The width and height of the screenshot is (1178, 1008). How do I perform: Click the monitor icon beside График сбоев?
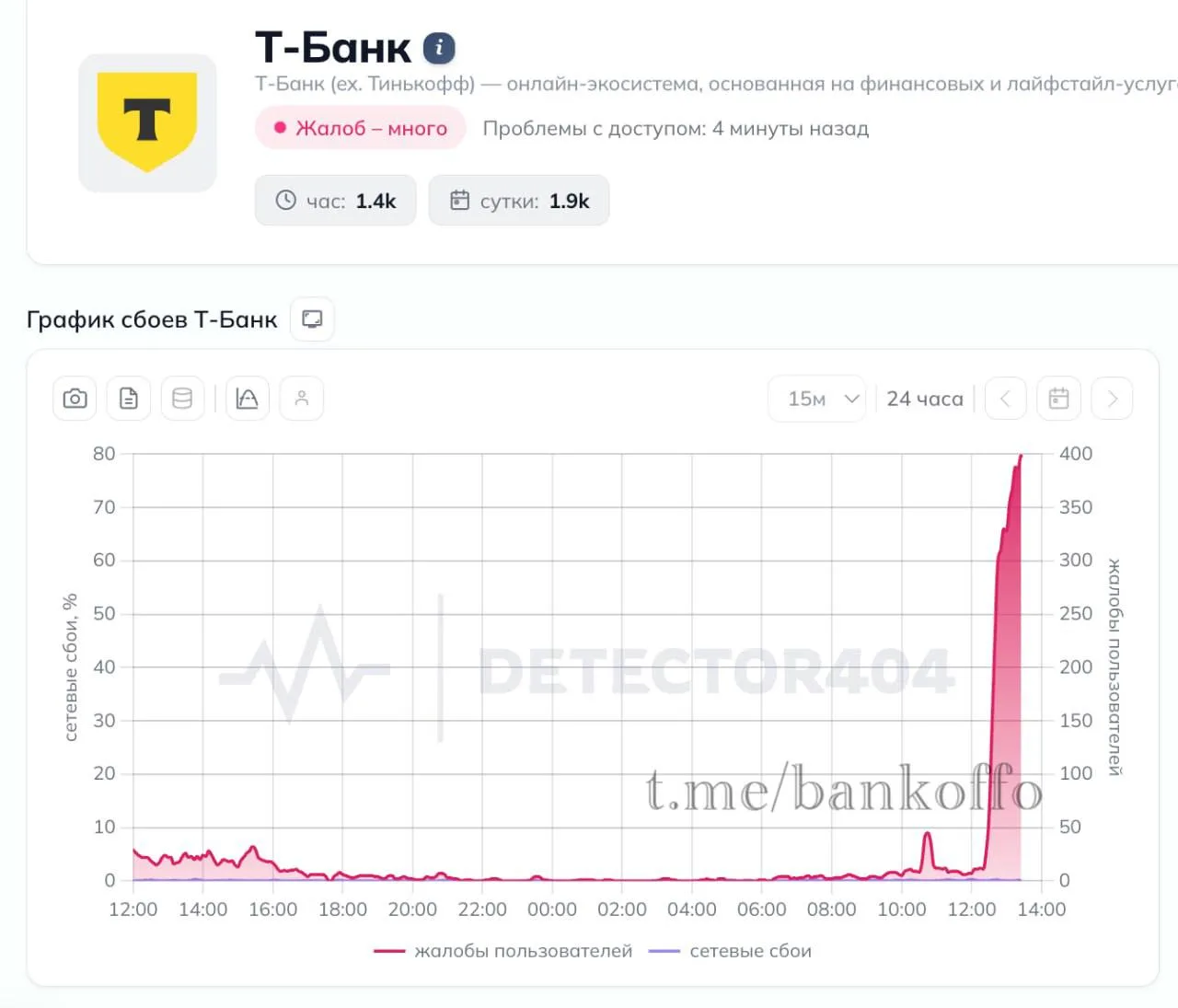(x=312, y=319)
